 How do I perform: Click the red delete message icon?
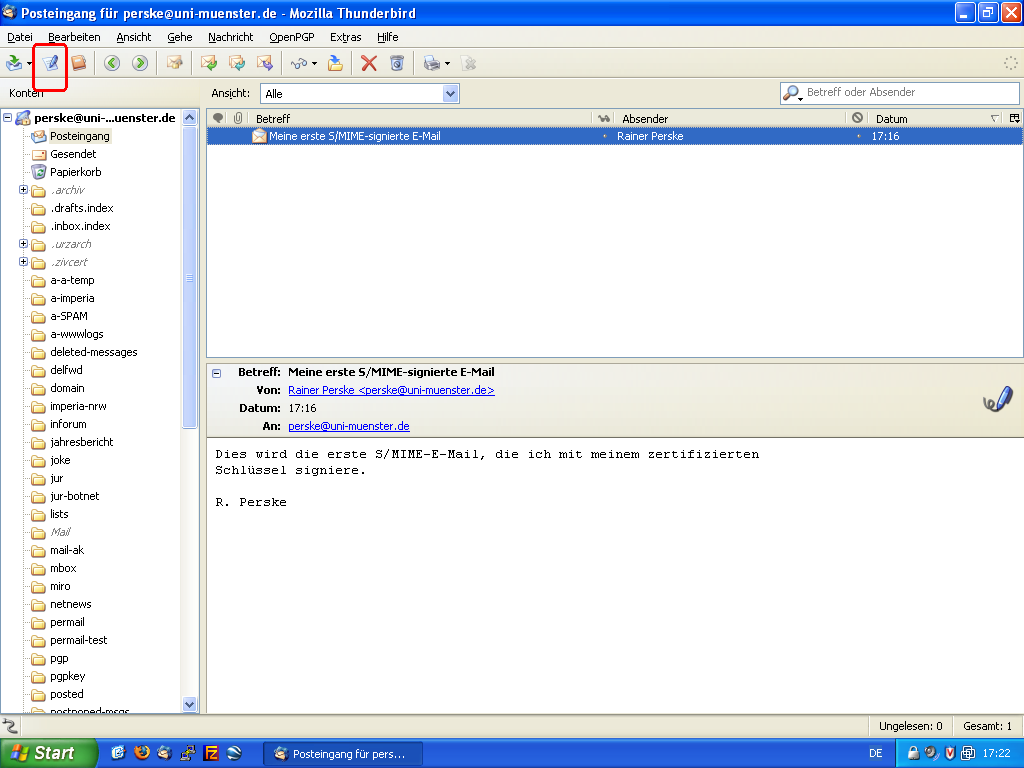(x=369, y=63)
